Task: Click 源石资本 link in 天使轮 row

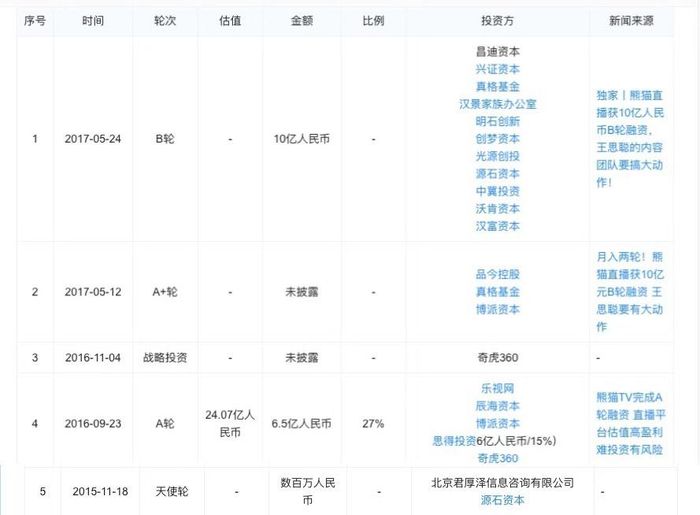Action: pyautogui.click(x=502, y=500)
